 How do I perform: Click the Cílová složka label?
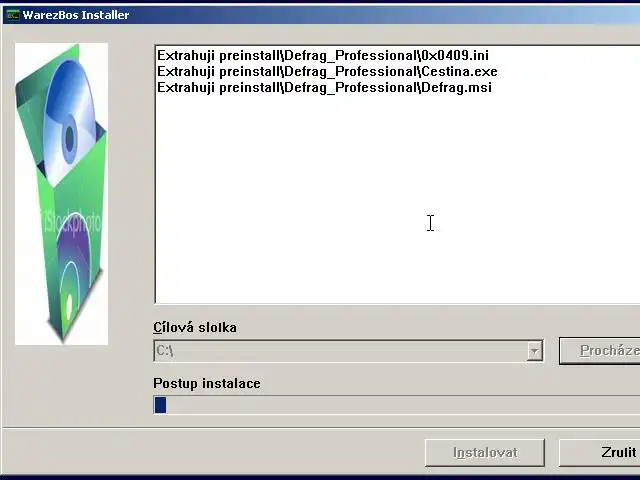pyautogui.click(x=195, y=327)
